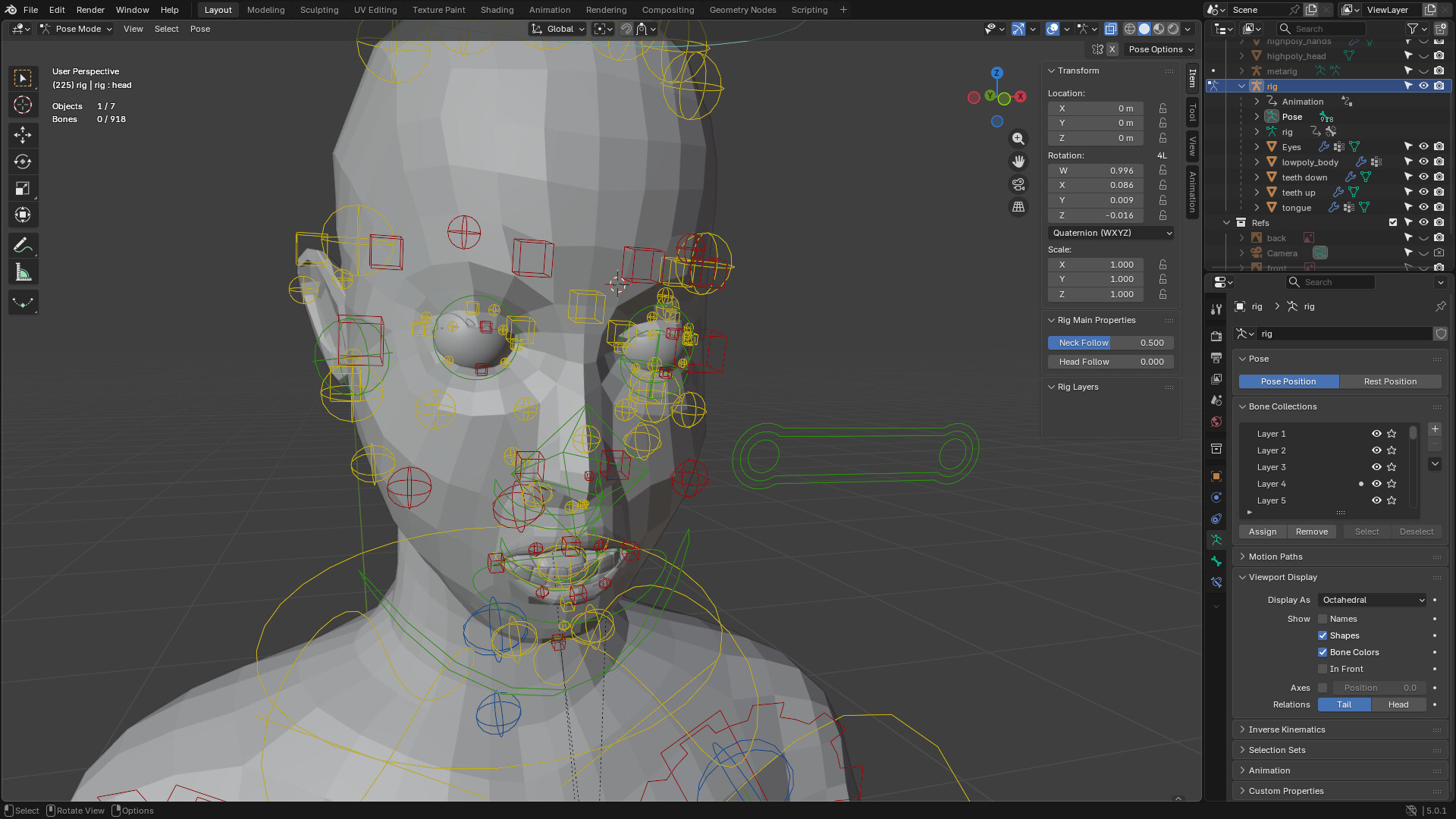Image resolution: width=1456 pixels, height=819 pixels.
Task: Click the Move view hand icon
Action: click(x=1018, y=162)
